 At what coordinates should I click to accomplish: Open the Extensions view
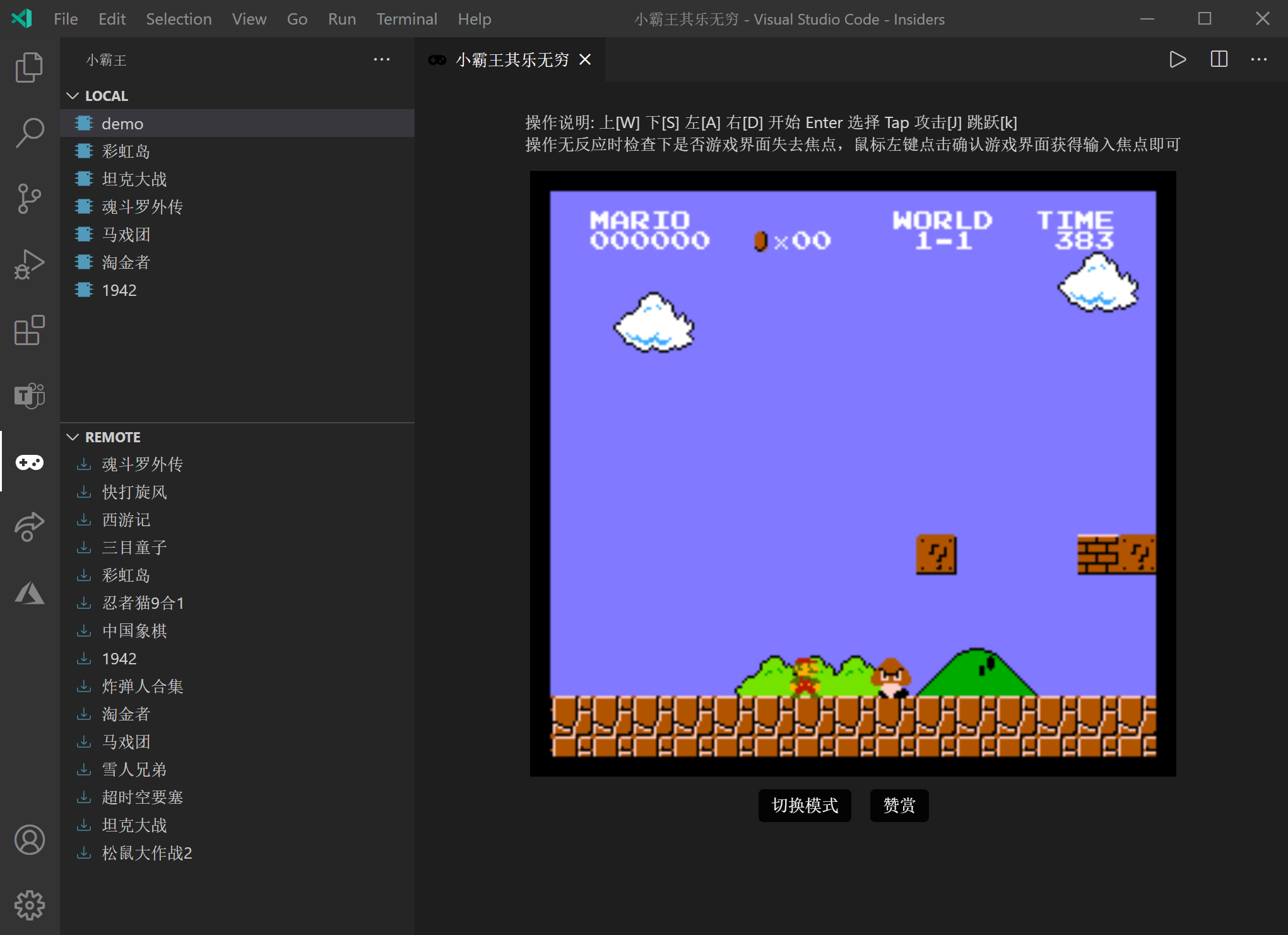29,330
